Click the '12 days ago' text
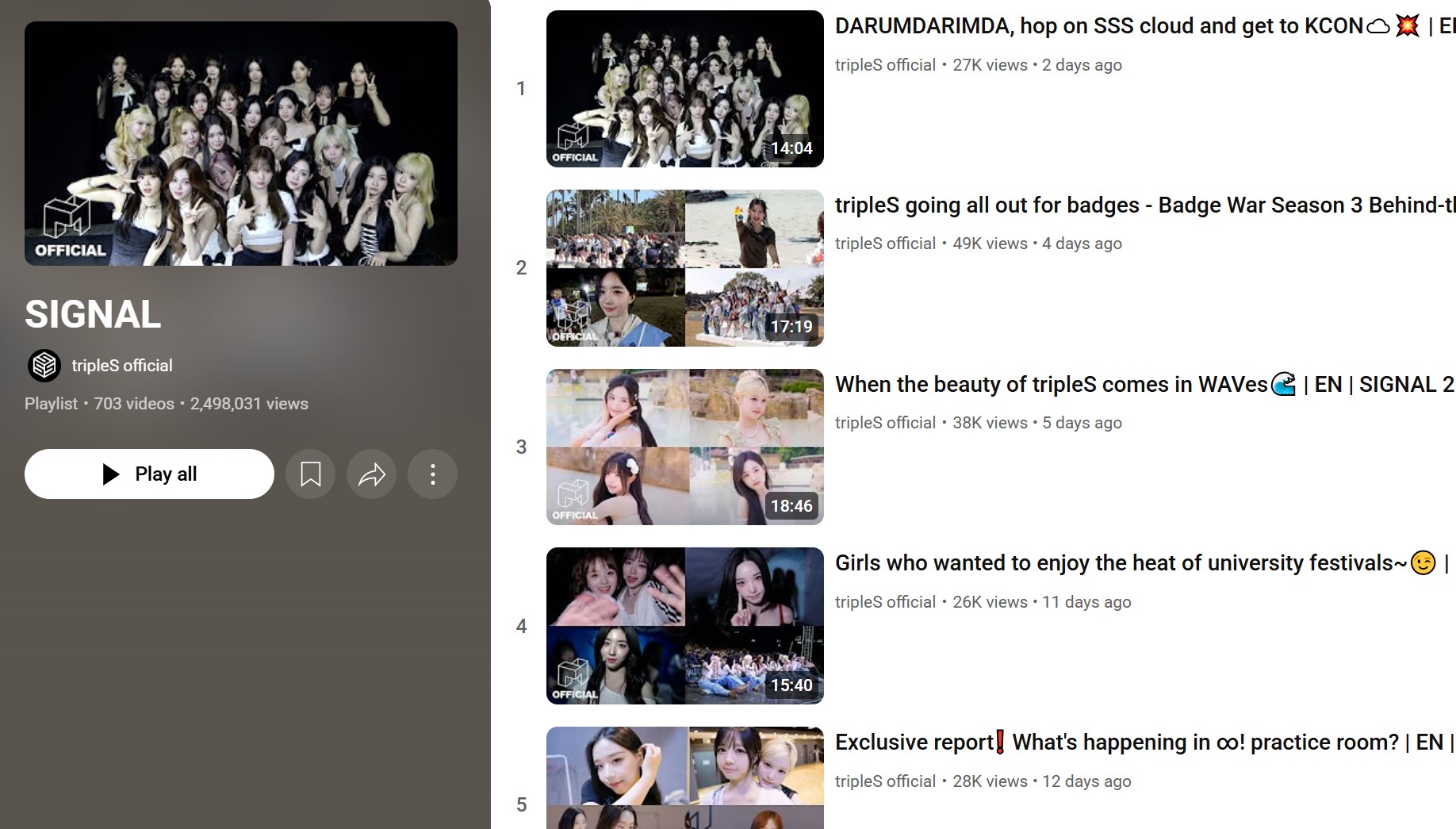1456x829 pixels. click(1086, 781)
